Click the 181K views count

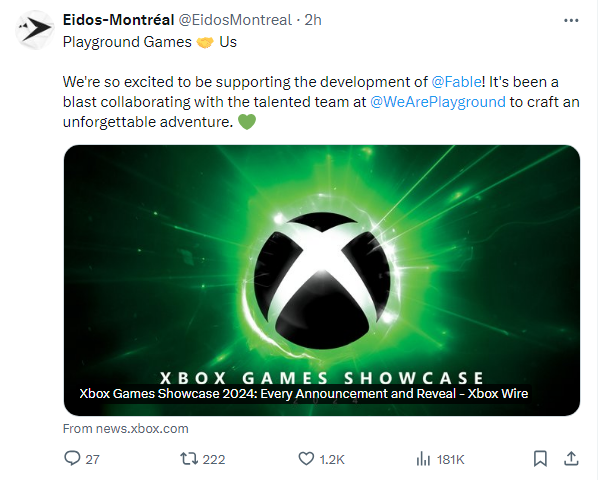coord(451,459)
